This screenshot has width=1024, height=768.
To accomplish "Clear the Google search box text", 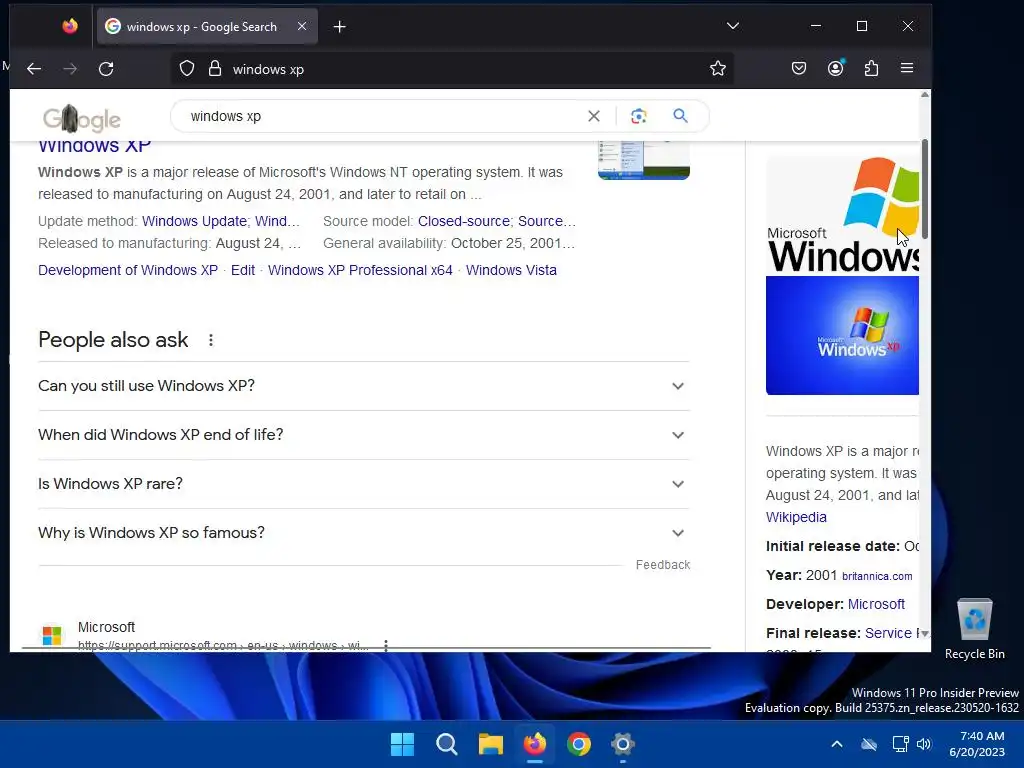I will (594, 116).
